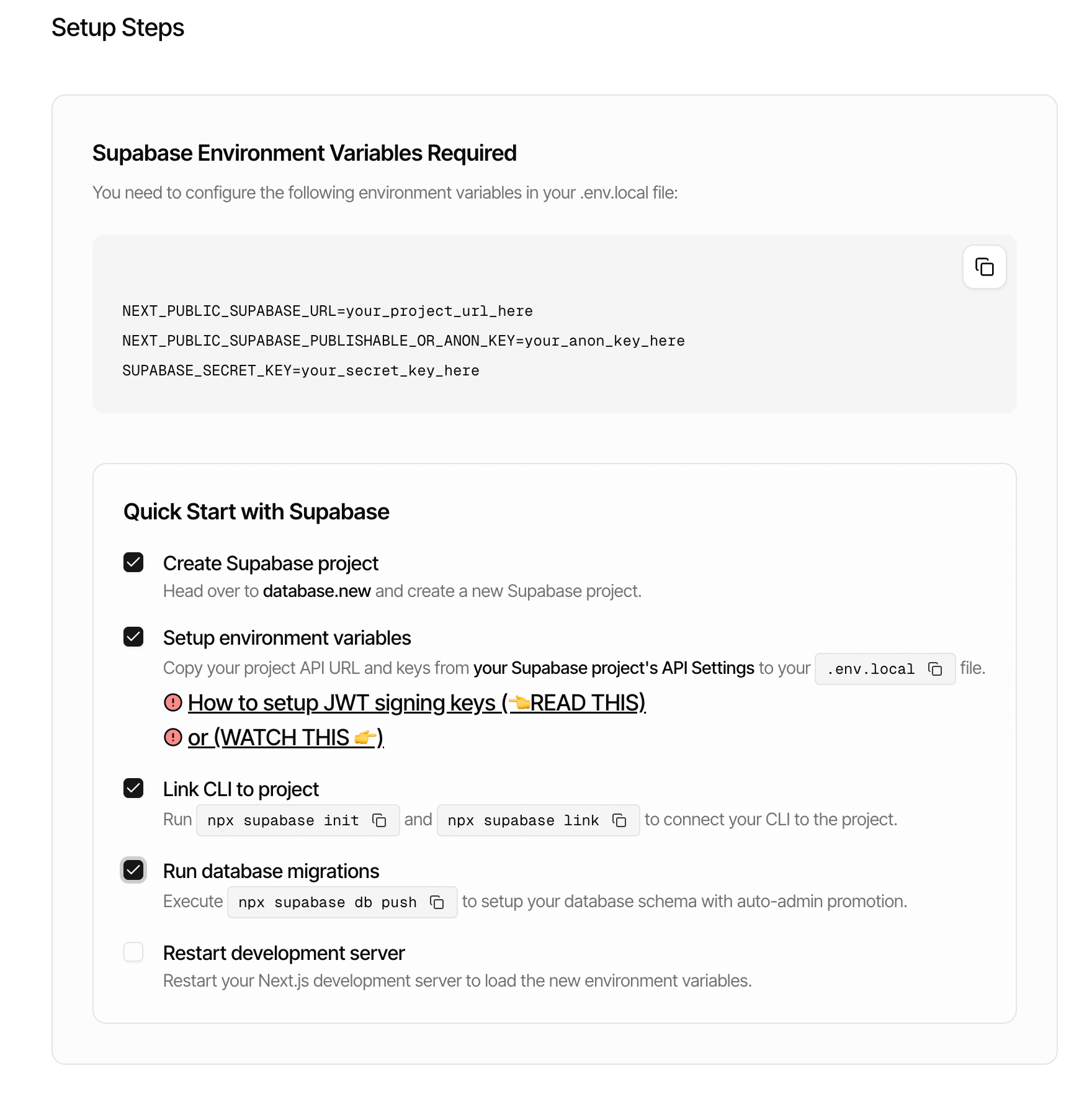Click the Restart development server label
This screenshot has width=1092, height=1107.
point(284,953)
